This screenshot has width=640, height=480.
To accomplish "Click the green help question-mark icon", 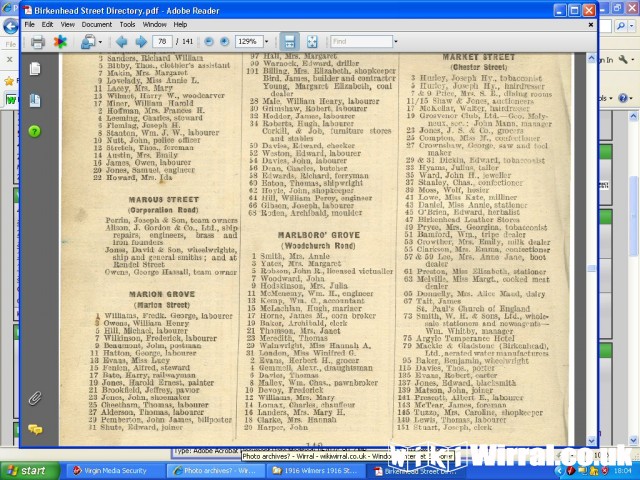I will (35, 131).
